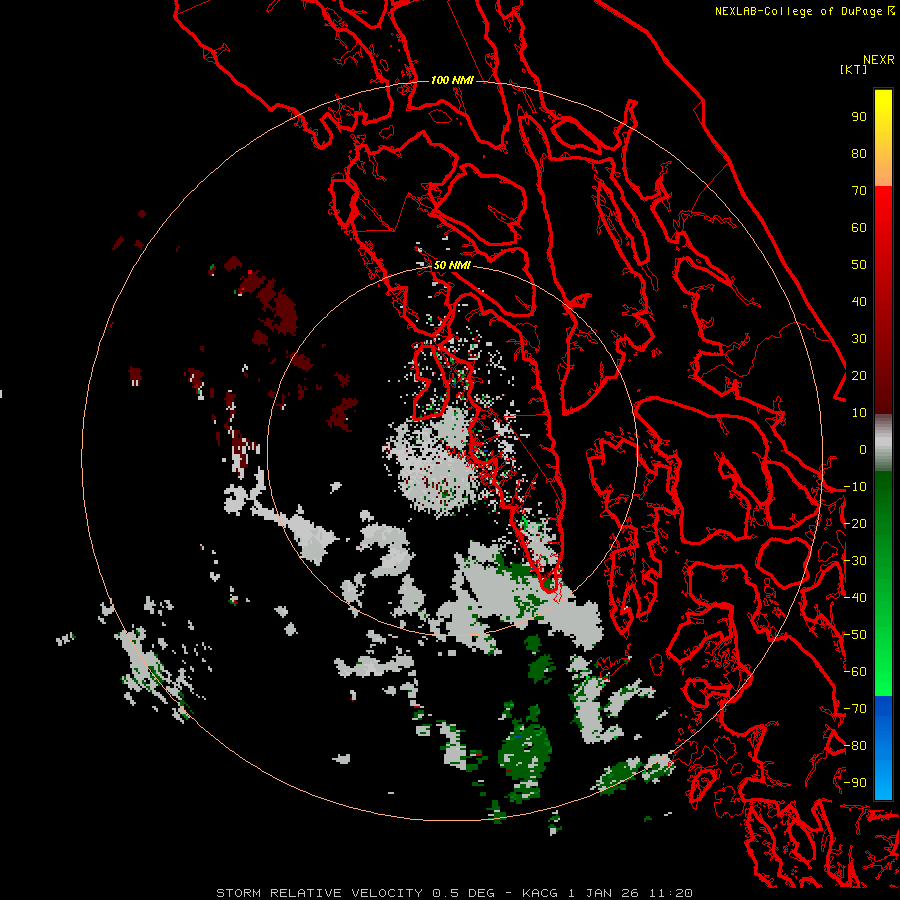This screenshot has width=900, height=900.
Task: Click the 1 JAN 26 date text
Action: click(603, 893)
